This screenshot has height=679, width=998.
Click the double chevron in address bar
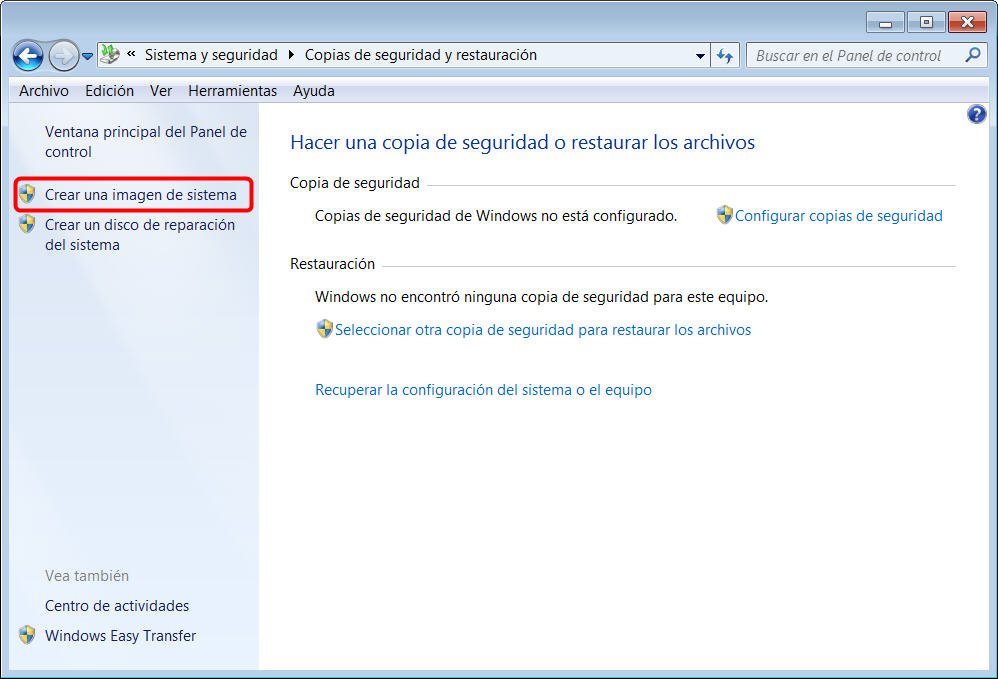point(131,54)
